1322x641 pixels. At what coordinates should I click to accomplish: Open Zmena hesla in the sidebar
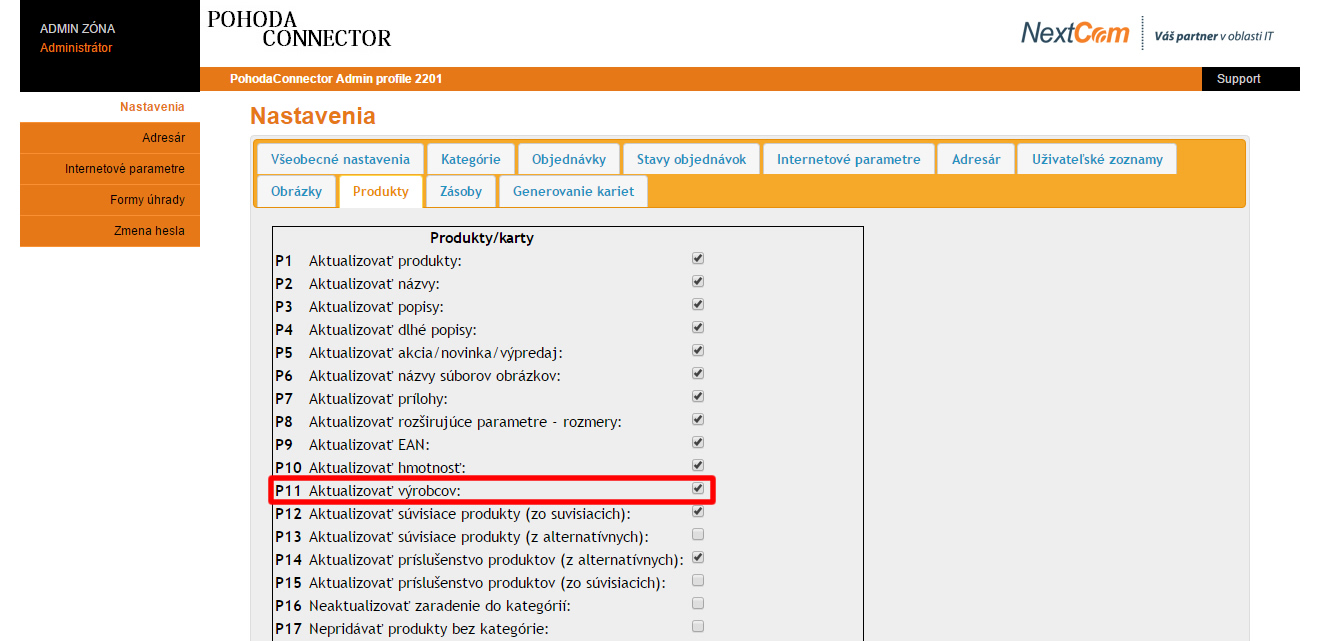click(110, 231)
